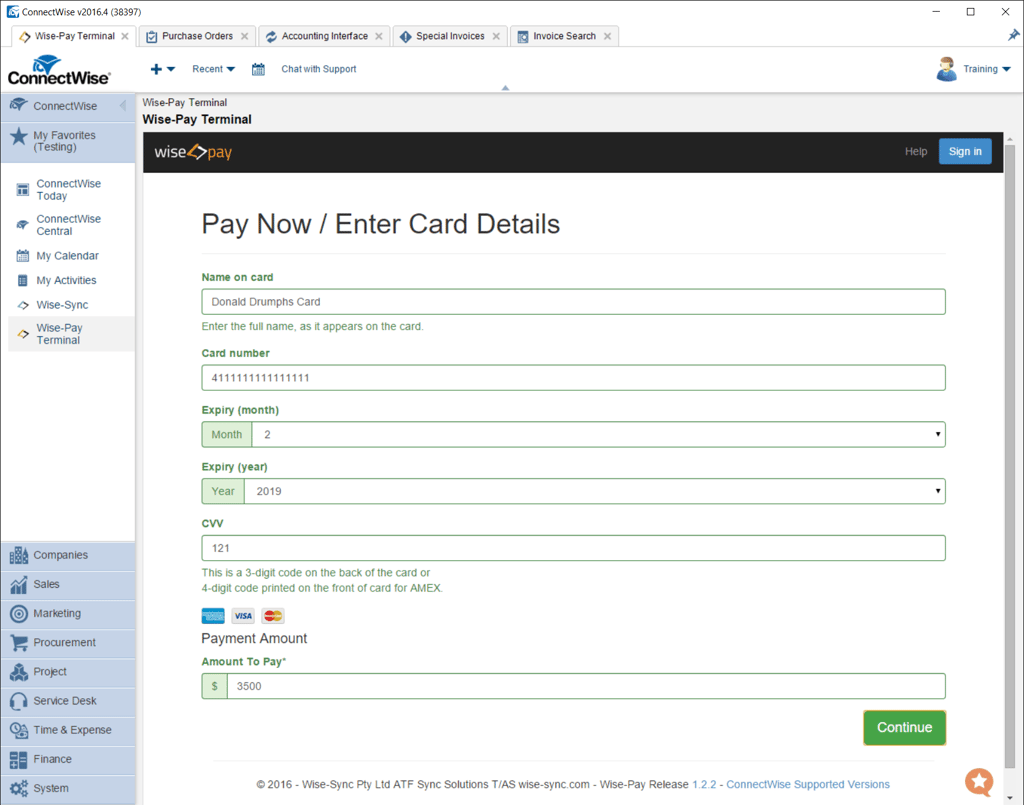Pin the tab bar with pin icon
1024x805 pixels.
point(1013,35)
